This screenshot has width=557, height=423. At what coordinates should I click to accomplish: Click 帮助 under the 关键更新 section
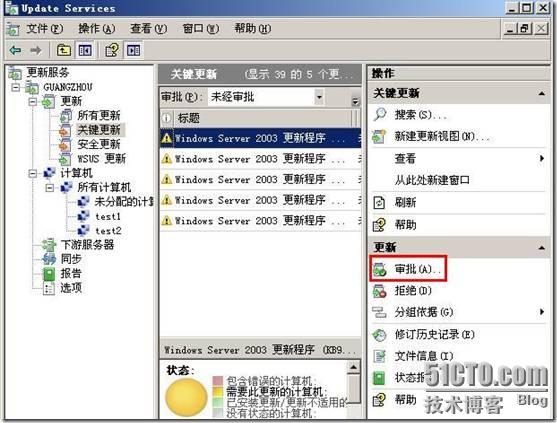click(405, 225)
